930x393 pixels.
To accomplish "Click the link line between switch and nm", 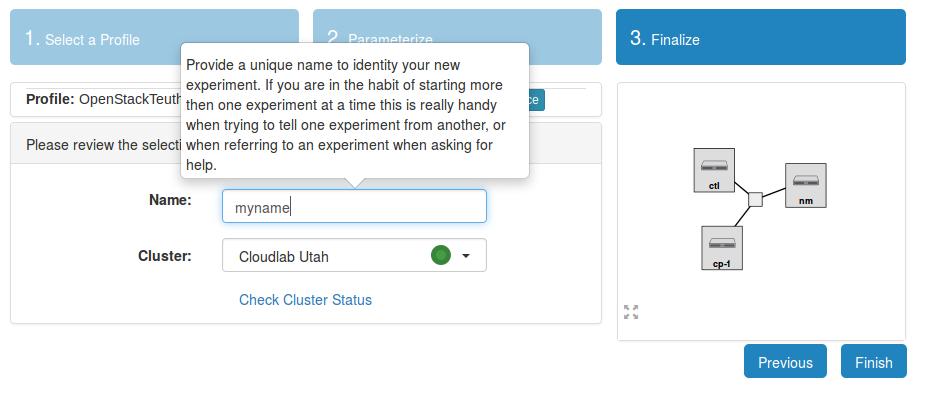I will coord(774,192).
